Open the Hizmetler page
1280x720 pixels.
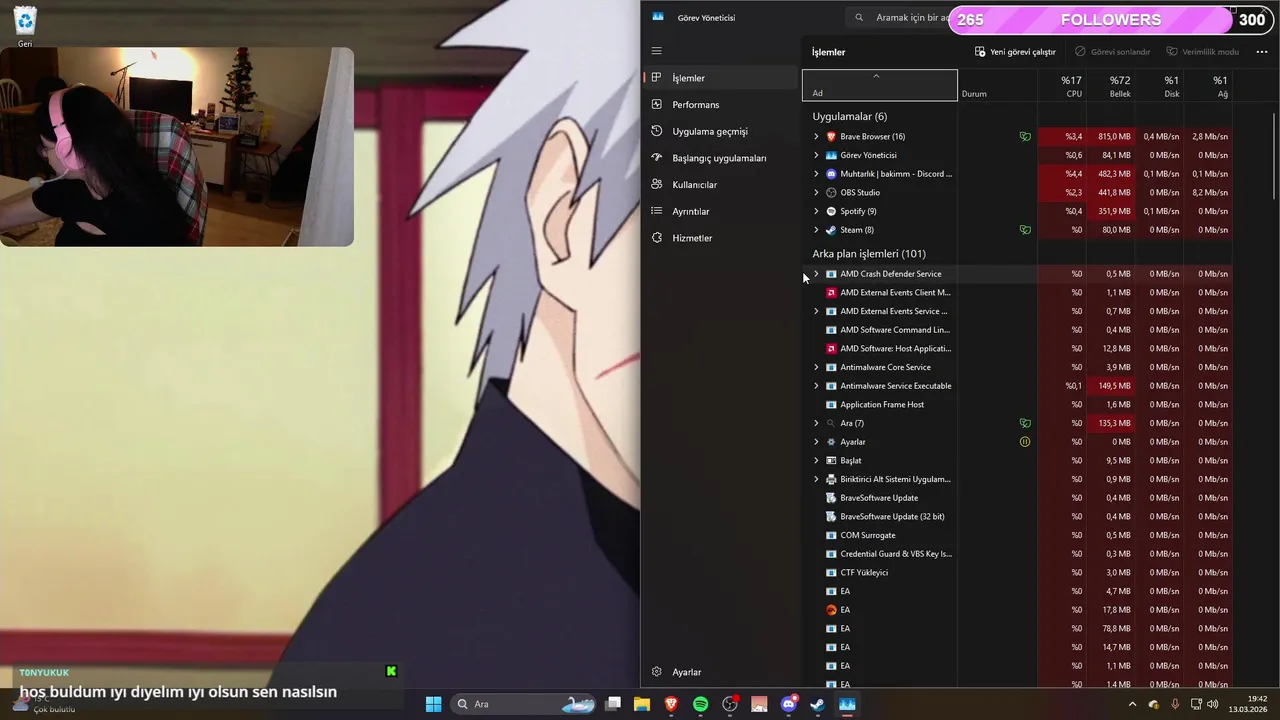720,238
